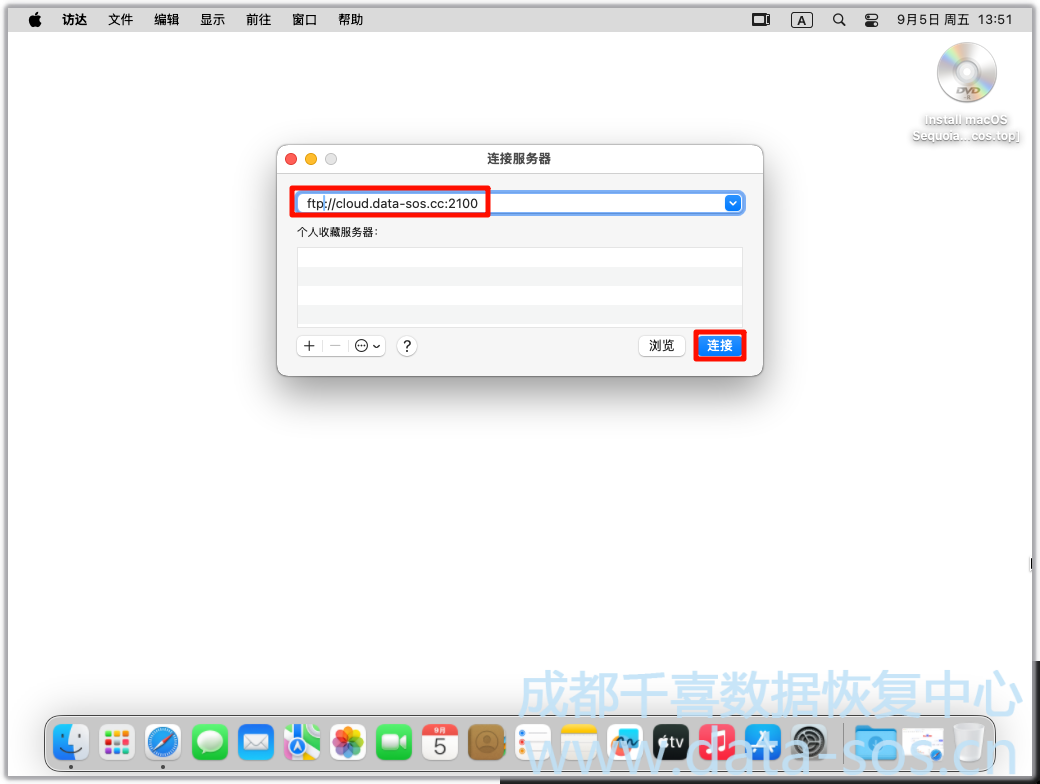Open Control Center from menu bar
Viewport: 1040px width, 784px height.
pyautogui.click(x=871, y=20)
